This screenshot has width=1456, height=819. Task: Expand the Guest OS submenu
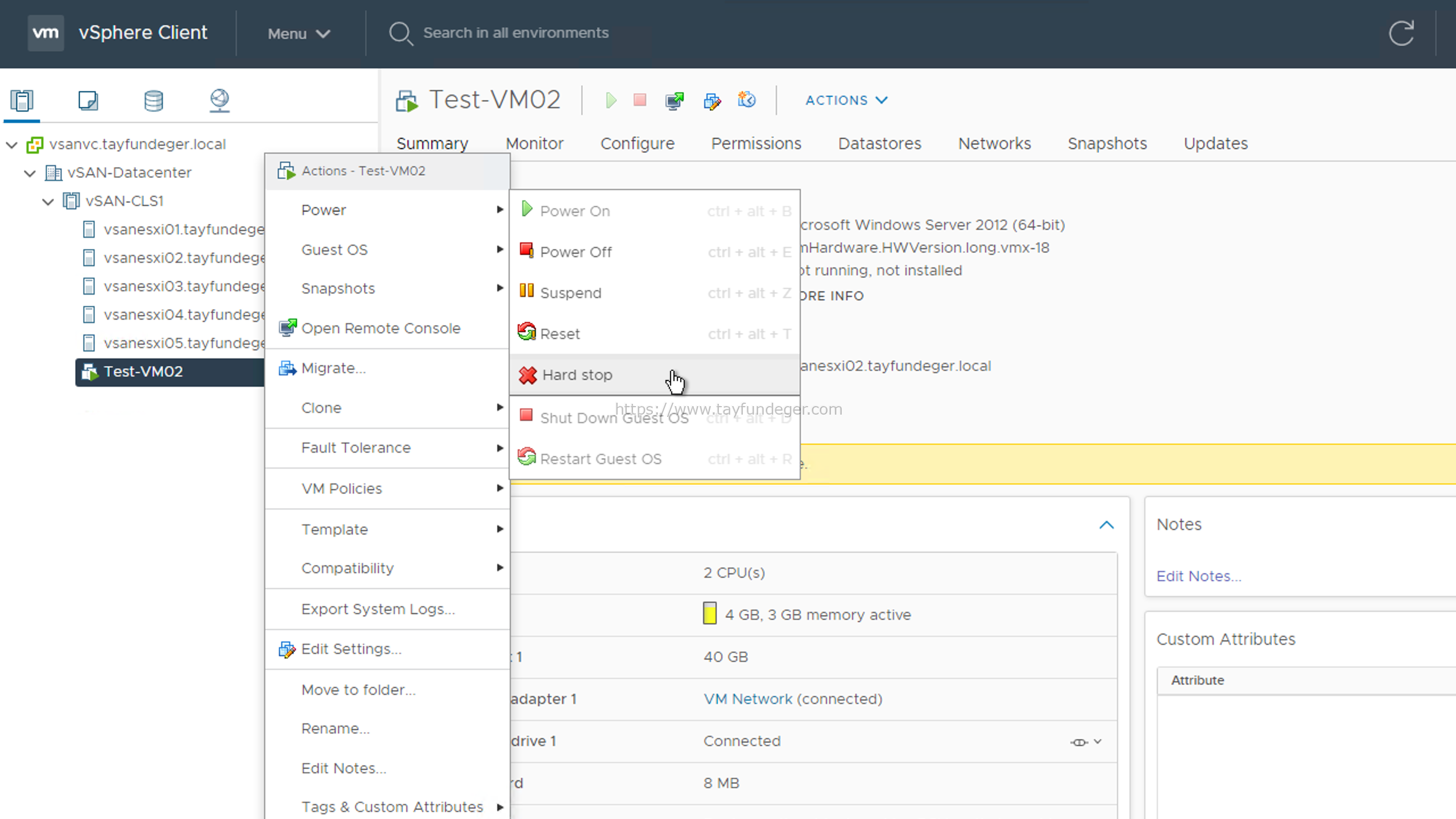pos(387,250)
